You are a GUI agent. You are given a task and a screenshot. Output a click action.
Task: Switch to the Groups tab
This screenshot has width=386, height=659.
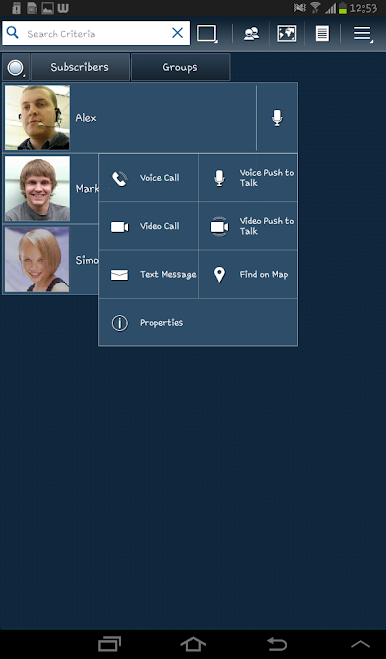[180, 67]
